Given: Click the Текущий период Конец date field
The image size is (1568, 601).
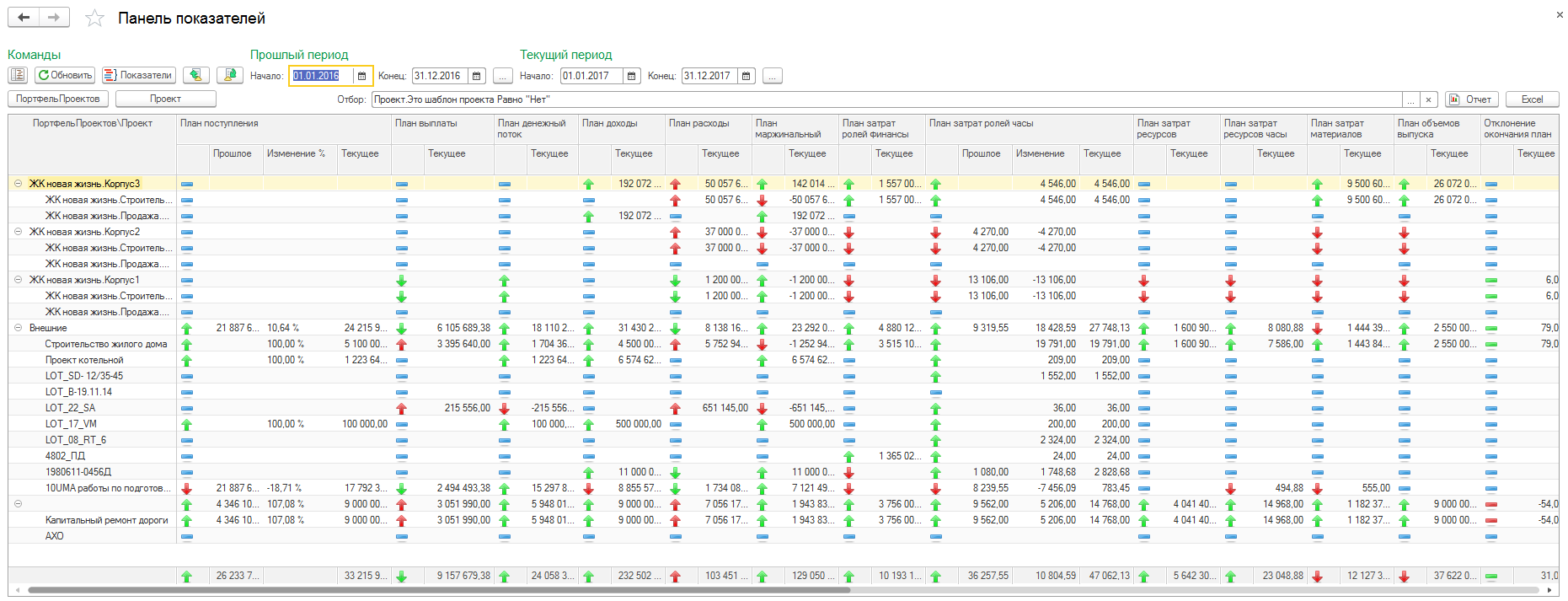Looking at the screenshot, I should 709,76.
